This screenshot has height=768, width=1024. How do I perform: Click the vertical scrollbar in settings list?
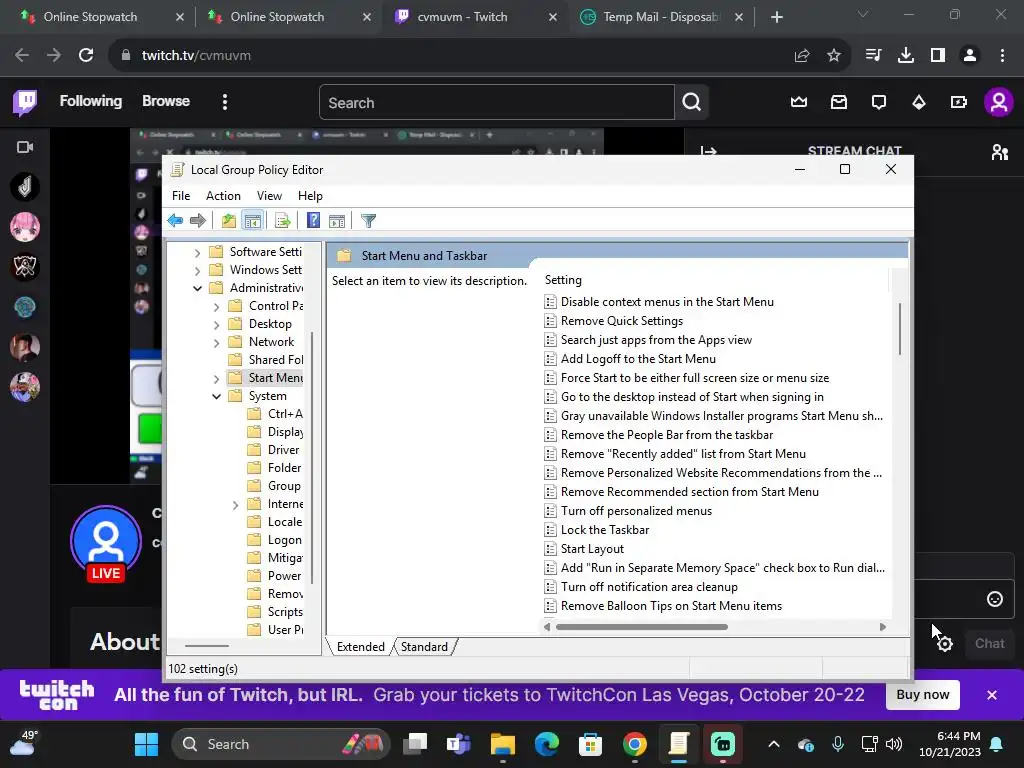900,329
